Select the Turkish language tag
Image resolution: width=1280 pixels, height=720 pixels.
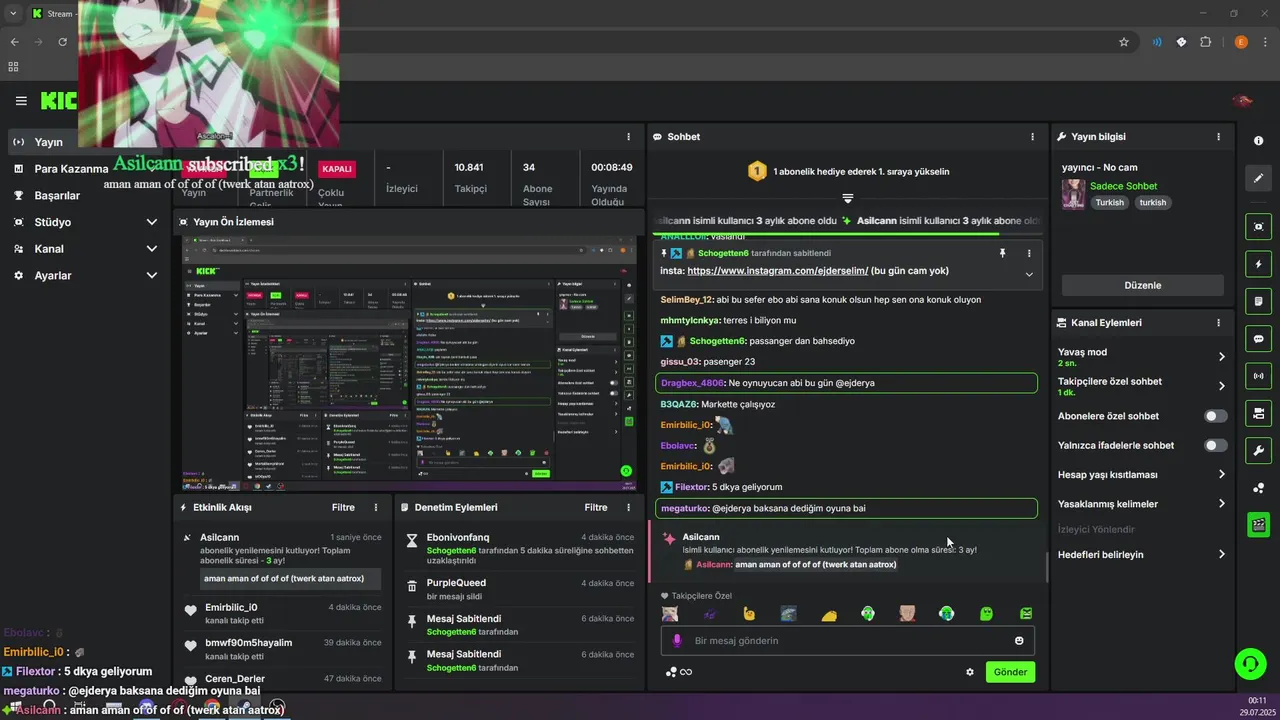1109,202
